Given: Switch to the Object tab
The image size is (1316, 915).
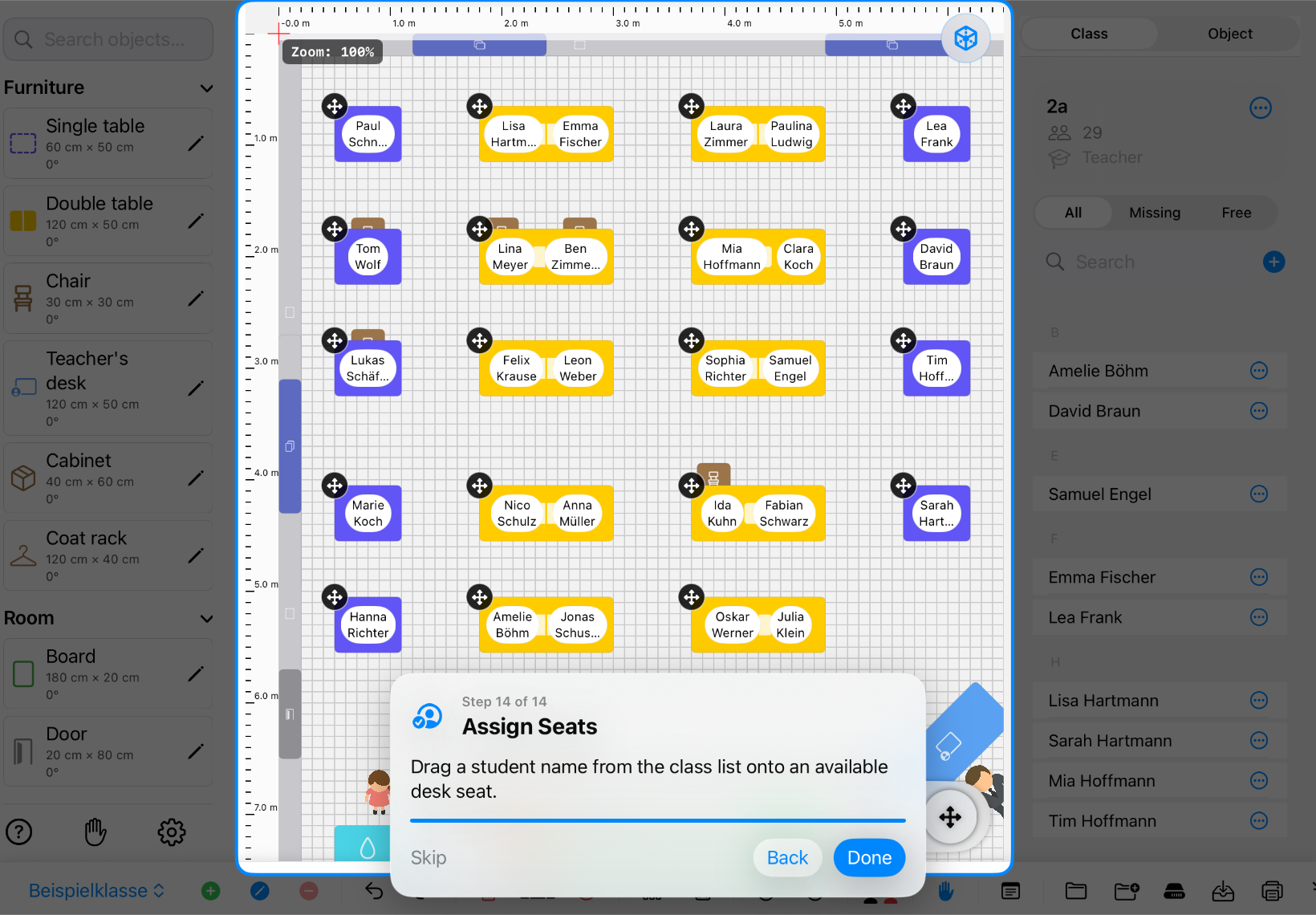Looking at the screenshot, I should (1229, 34).
